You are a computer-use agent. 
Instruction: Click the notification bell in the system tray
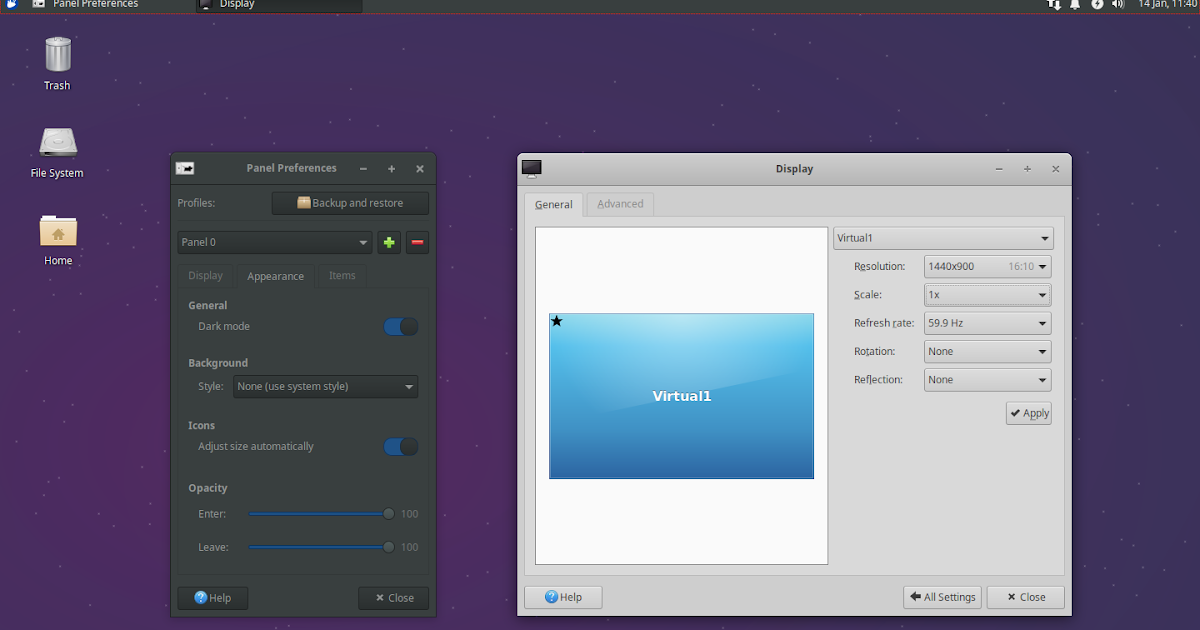(1074, 5)
